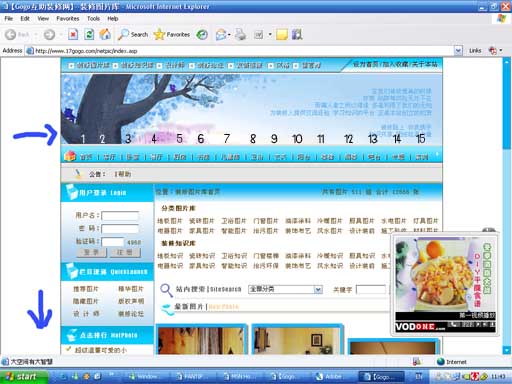Click the login button under verification code

click(x=91, y=252)
